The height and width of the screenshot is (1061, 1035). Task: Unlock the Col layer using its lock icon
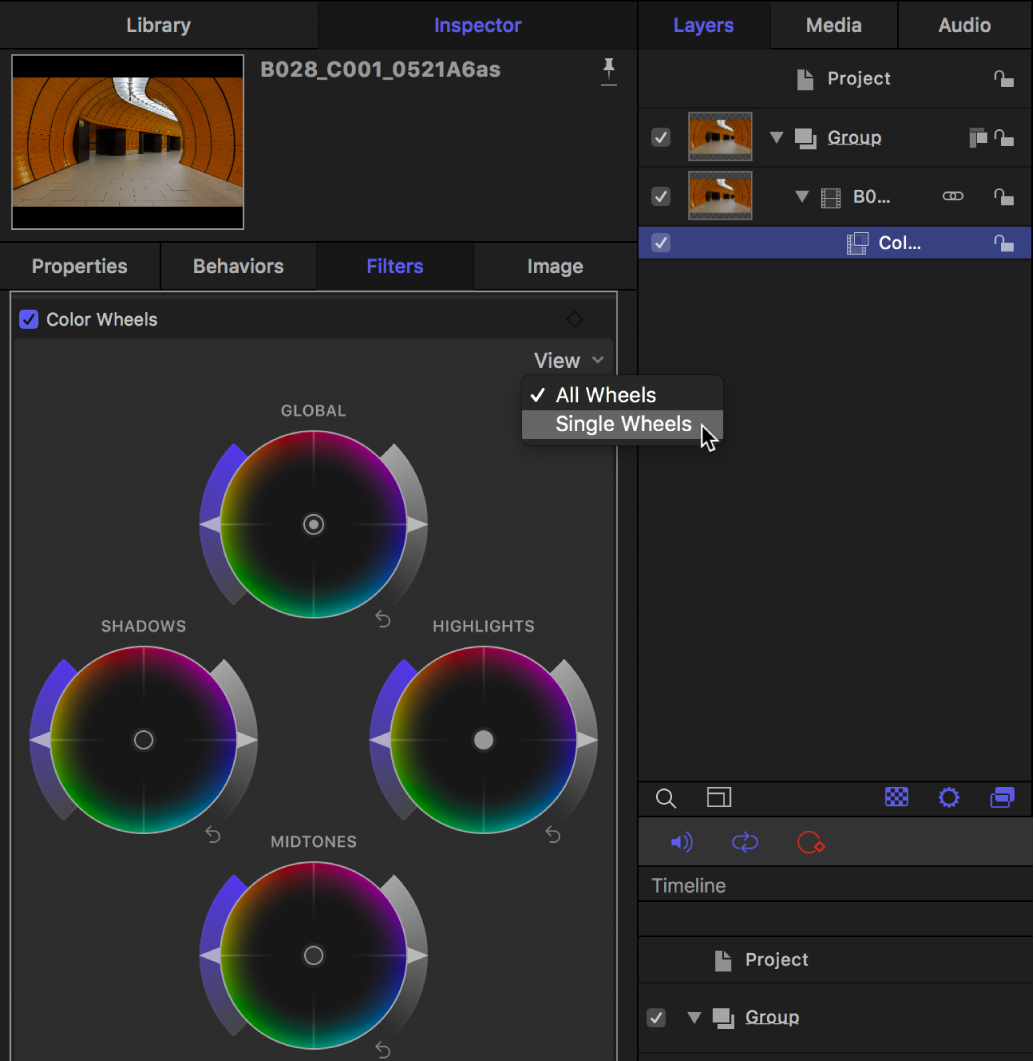pyautogui.click(x=1004, y=242)
